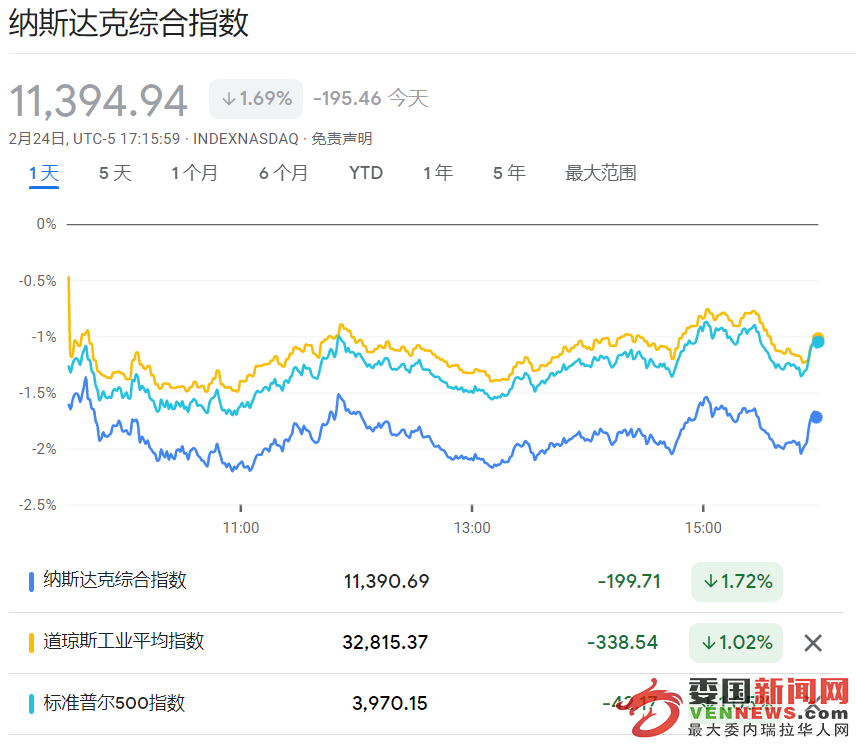Switch to the 5天 time range tab
Image resolution: width=856 pixels, height=745 pixels.
point(115,174)
